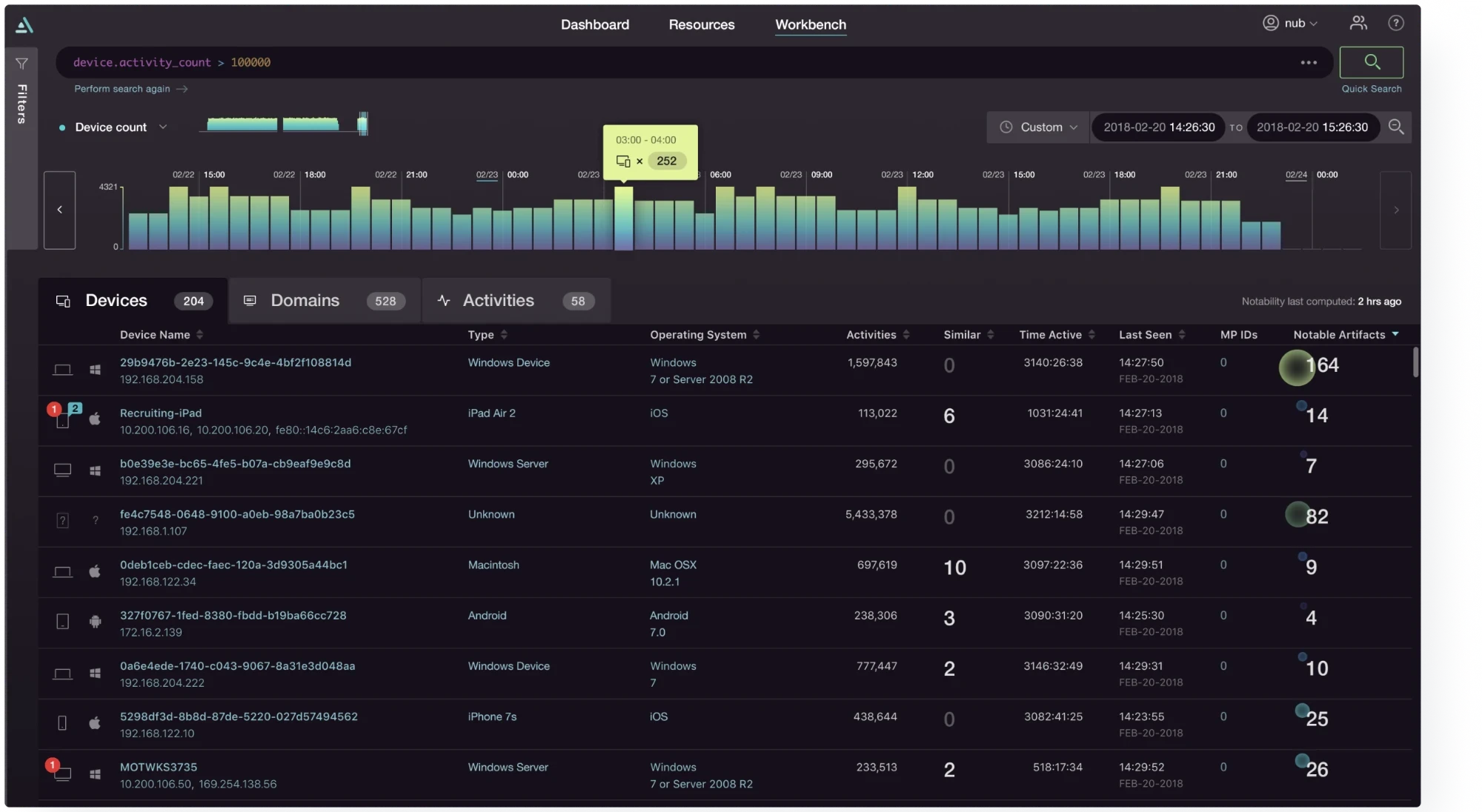The width and height of the screenshot is (1482, 812).
Task: Switch to the Activities tab
Action: 516,301
